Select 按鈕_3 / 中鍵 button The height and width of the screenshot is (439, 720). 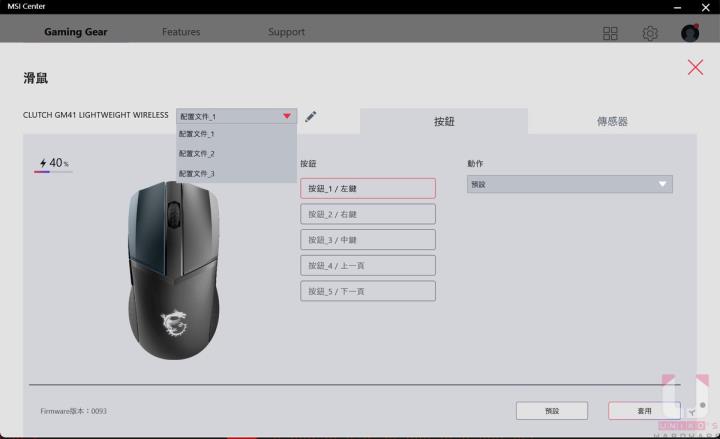[368, 240]
